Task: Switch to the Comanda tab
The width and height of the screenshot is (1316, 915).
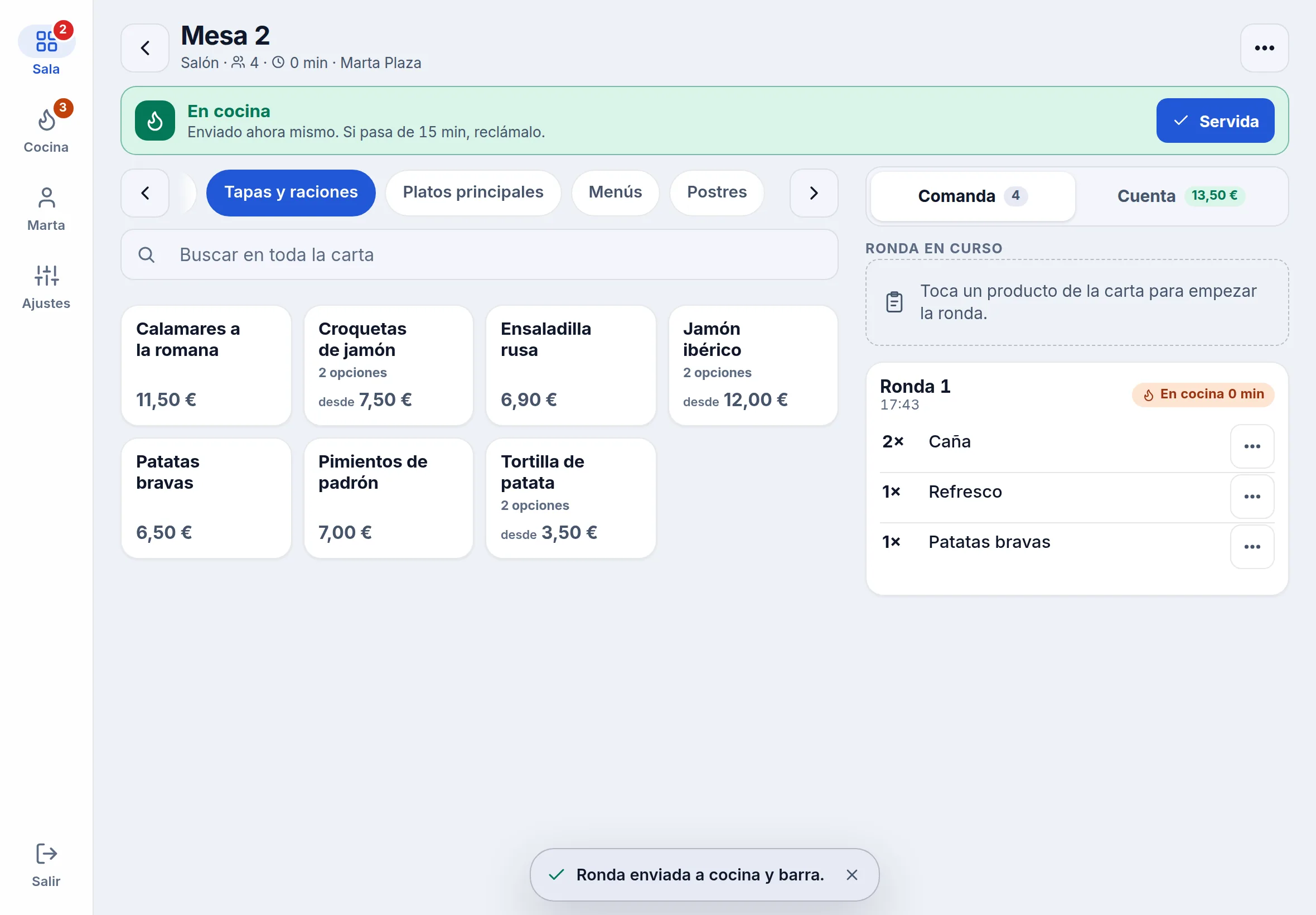Action: [973, 196]
